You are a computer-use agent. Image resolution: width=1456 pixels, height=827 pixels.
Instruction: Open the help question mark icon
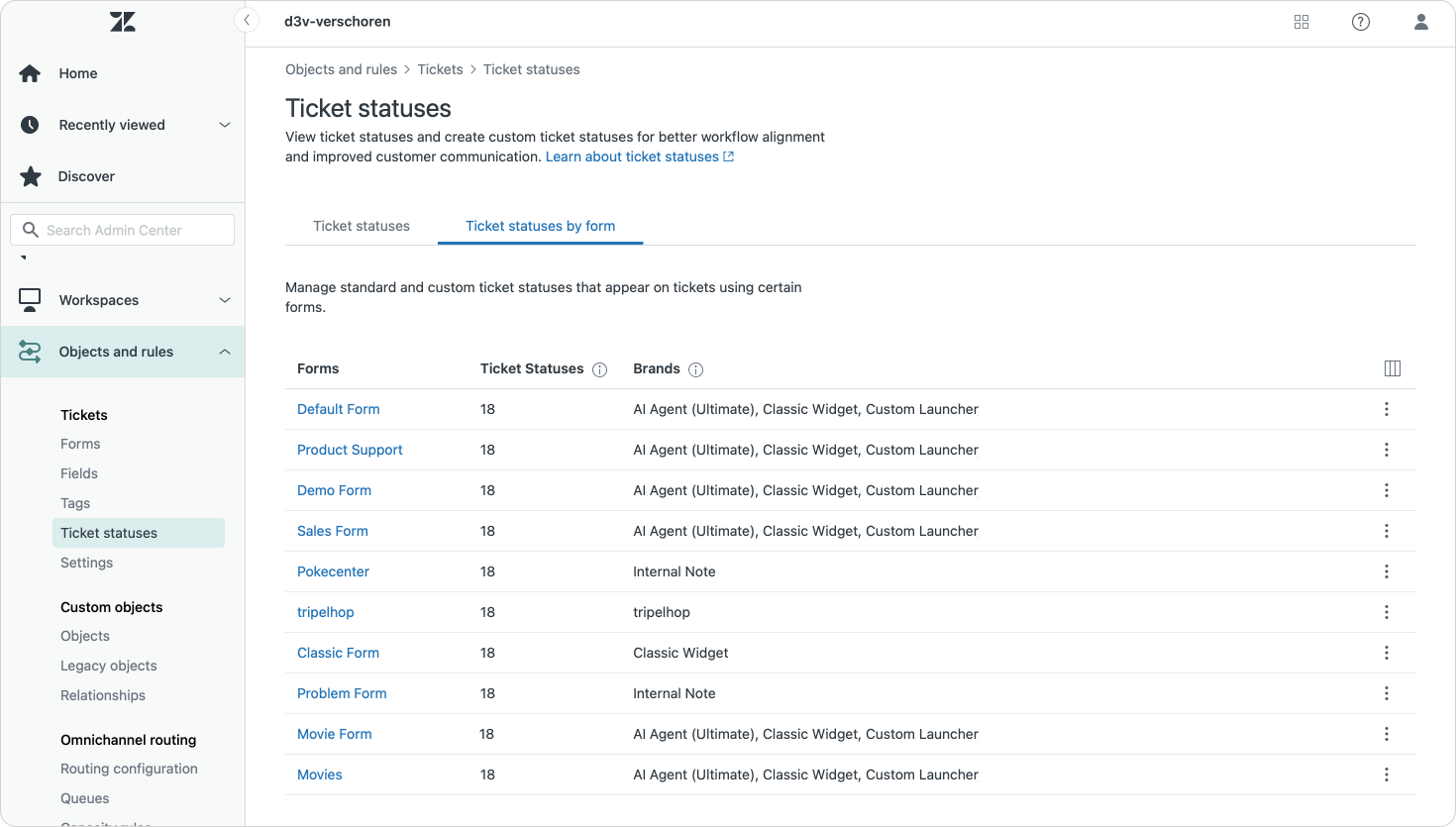pyautogui.click(x=1361, y=22)
